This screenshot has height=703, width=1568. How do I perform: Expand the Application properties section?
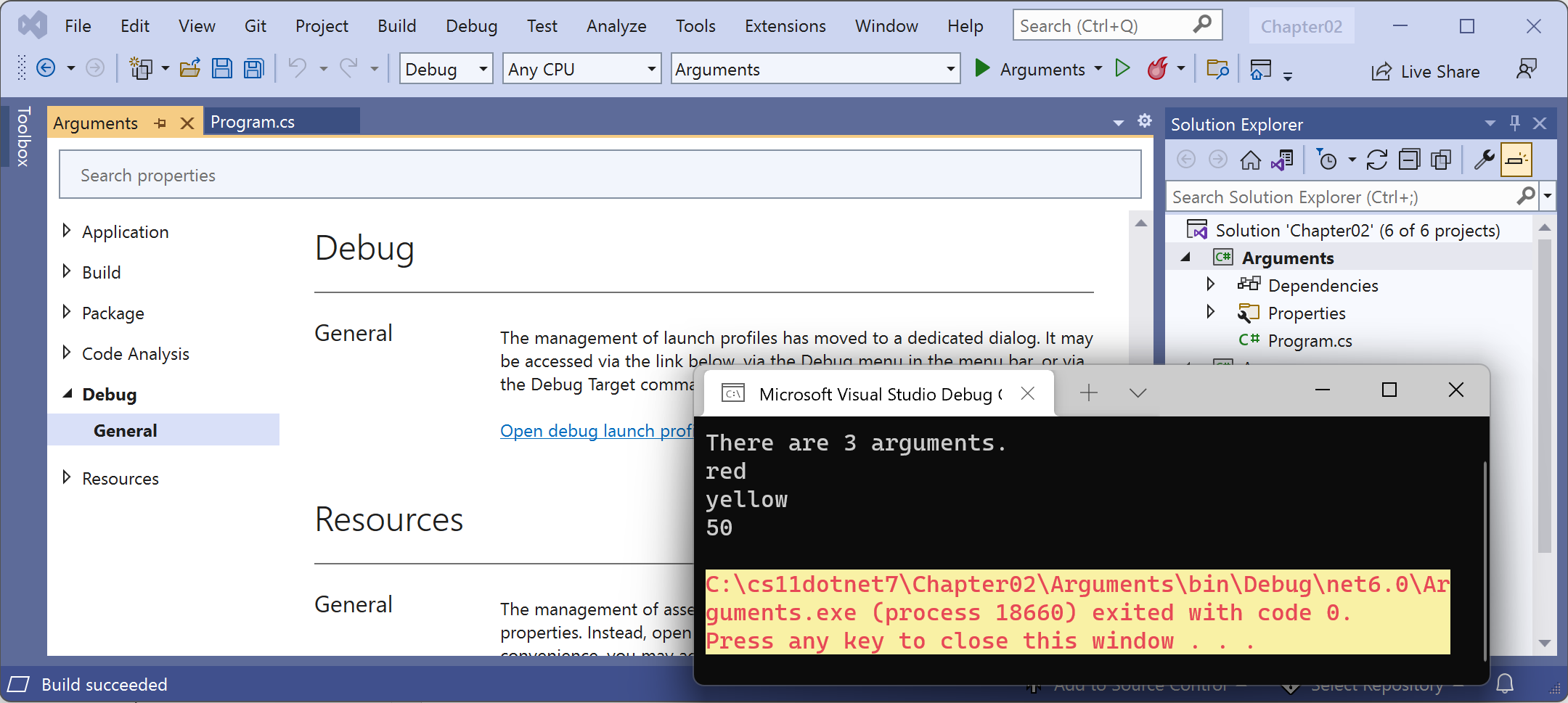(67, 231)
